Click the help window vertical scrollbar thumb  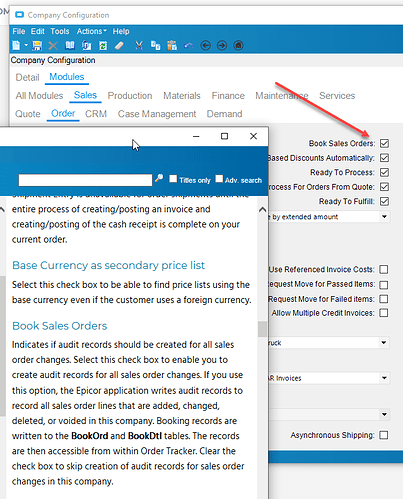click(263, 329)
